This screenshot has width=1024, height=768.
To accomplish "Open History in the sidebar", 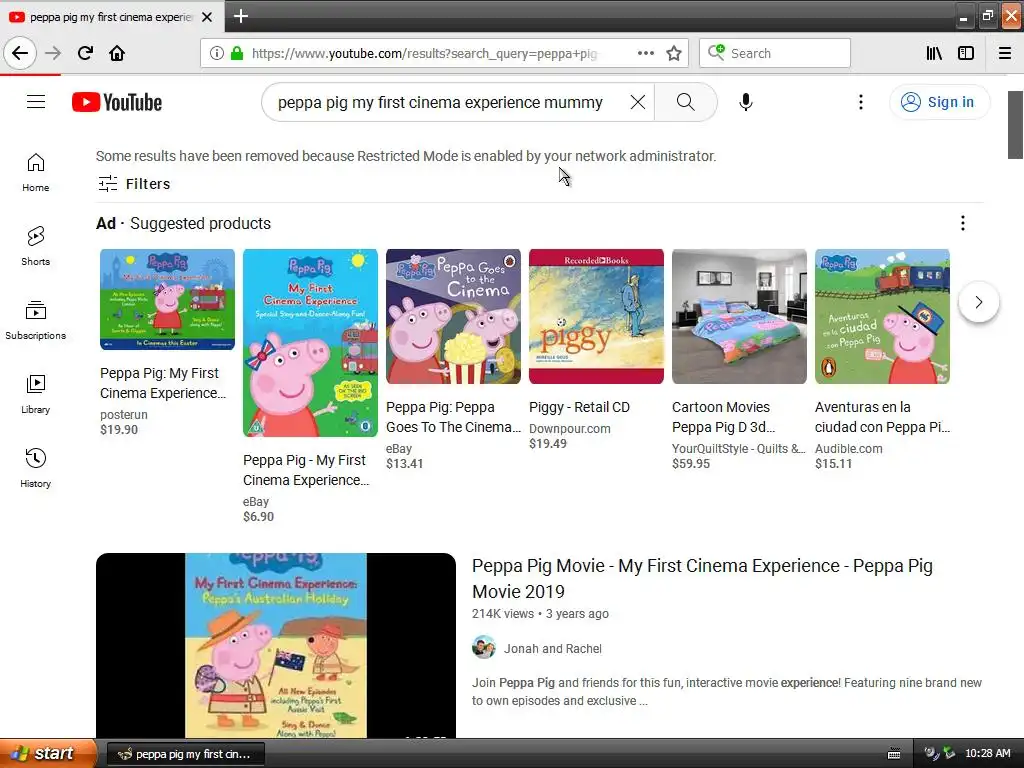I will 35,468.
